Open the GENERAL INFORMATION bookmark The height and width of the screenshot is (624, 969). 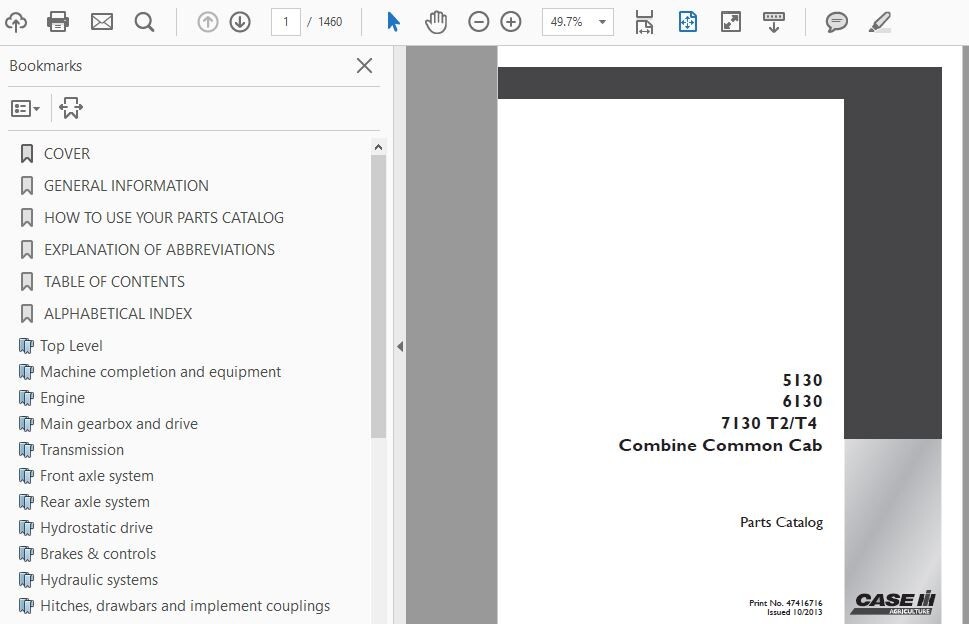[x=126, y=185]
